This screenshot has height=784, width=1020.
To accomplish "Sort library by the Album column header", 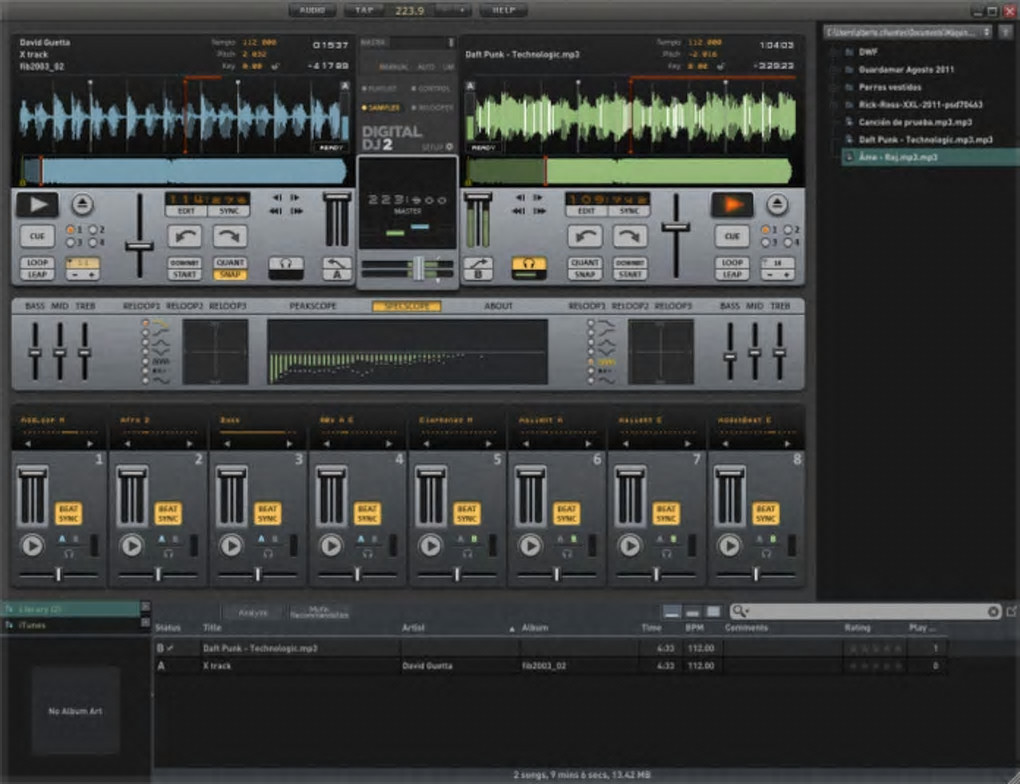I will [x=535, y=628].
